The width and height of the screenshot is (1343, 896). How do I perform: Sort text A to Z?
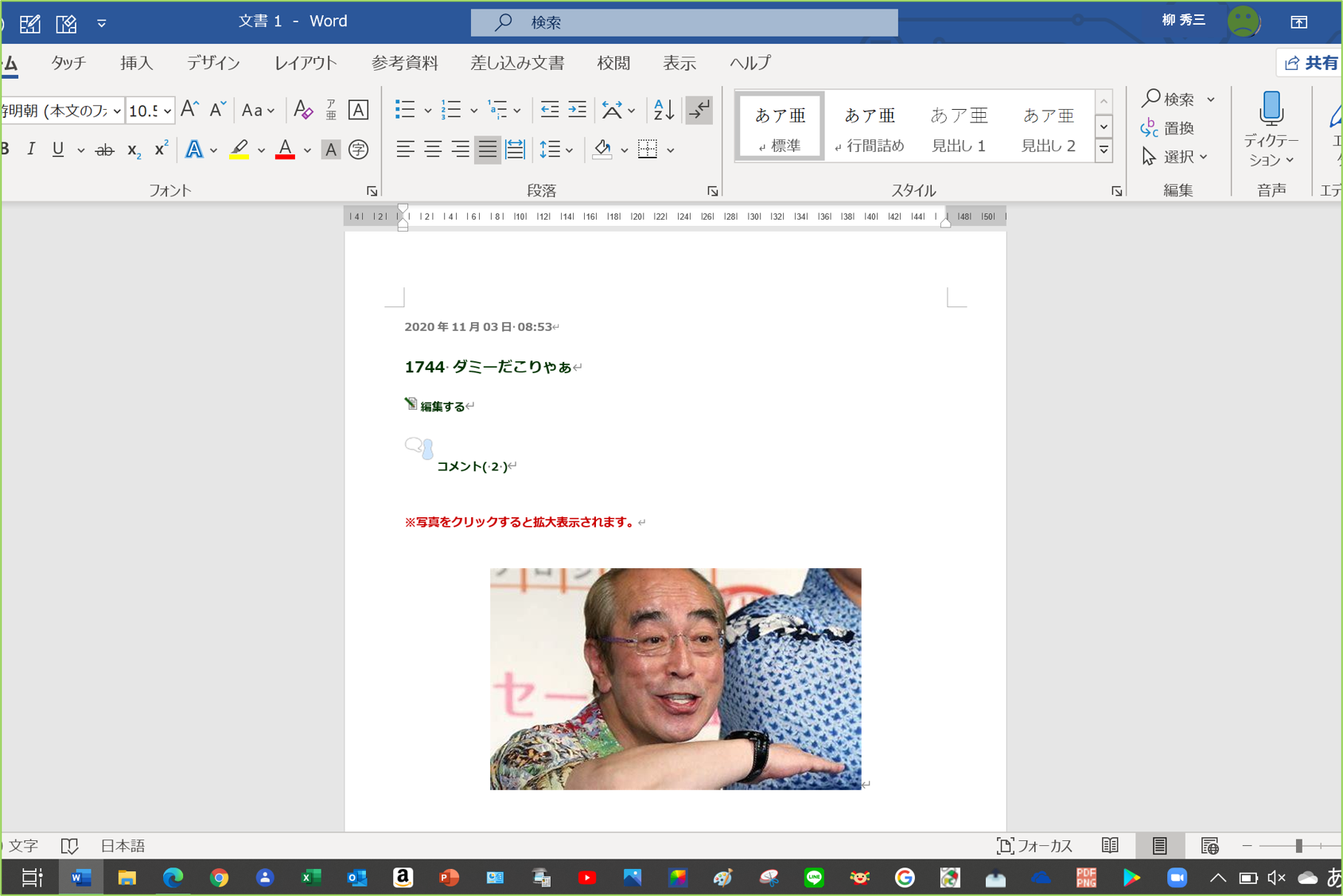pos(664,110)
